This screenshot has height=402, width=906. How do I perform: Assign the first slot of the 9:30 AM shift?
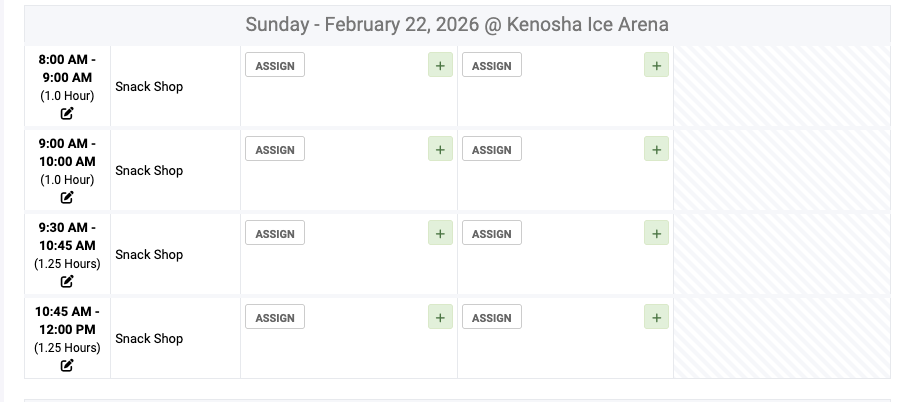[275, 234]
